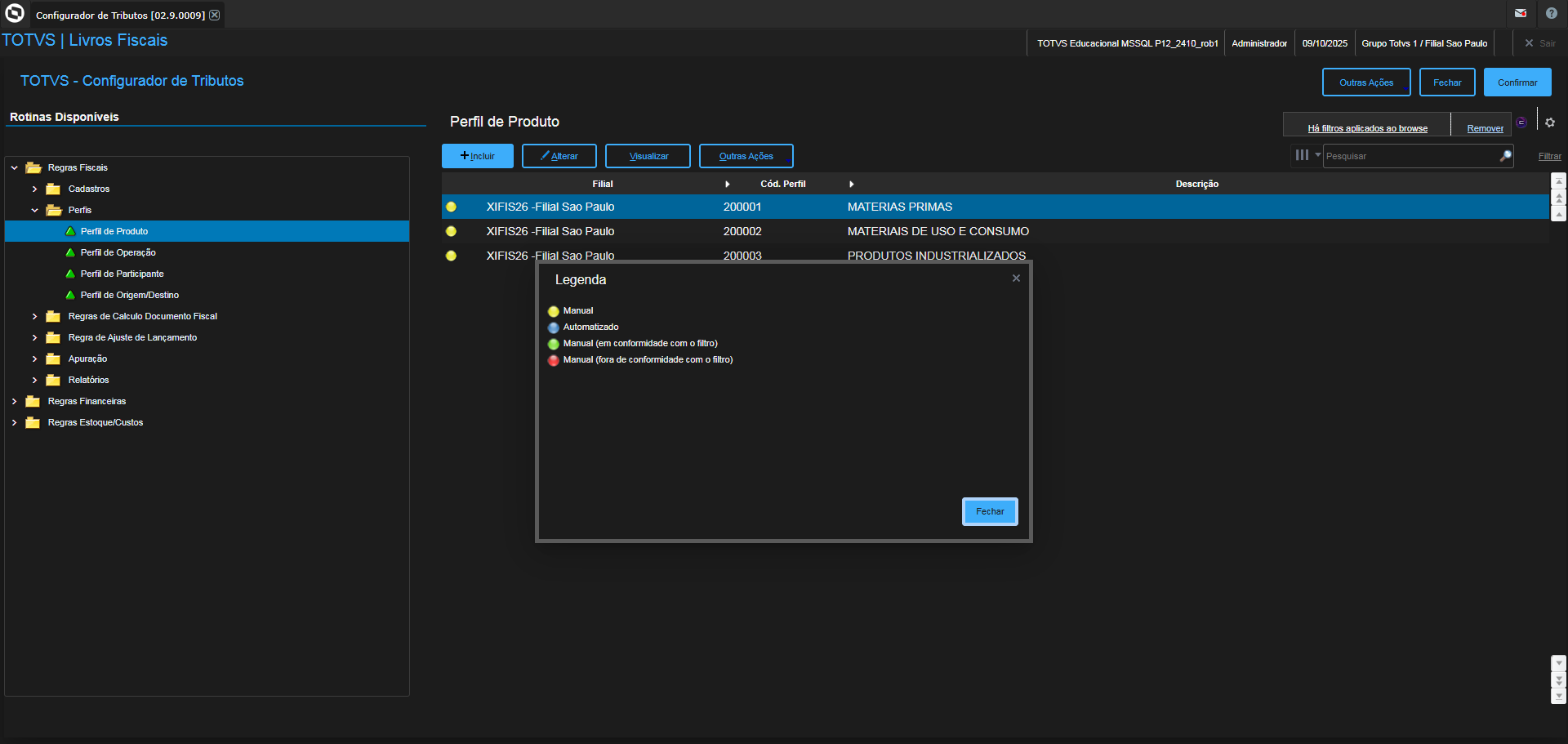Screen dimensions: 1568x744
Task: Open the header Outras Ações button
Action: click(x=1366, y=82)
